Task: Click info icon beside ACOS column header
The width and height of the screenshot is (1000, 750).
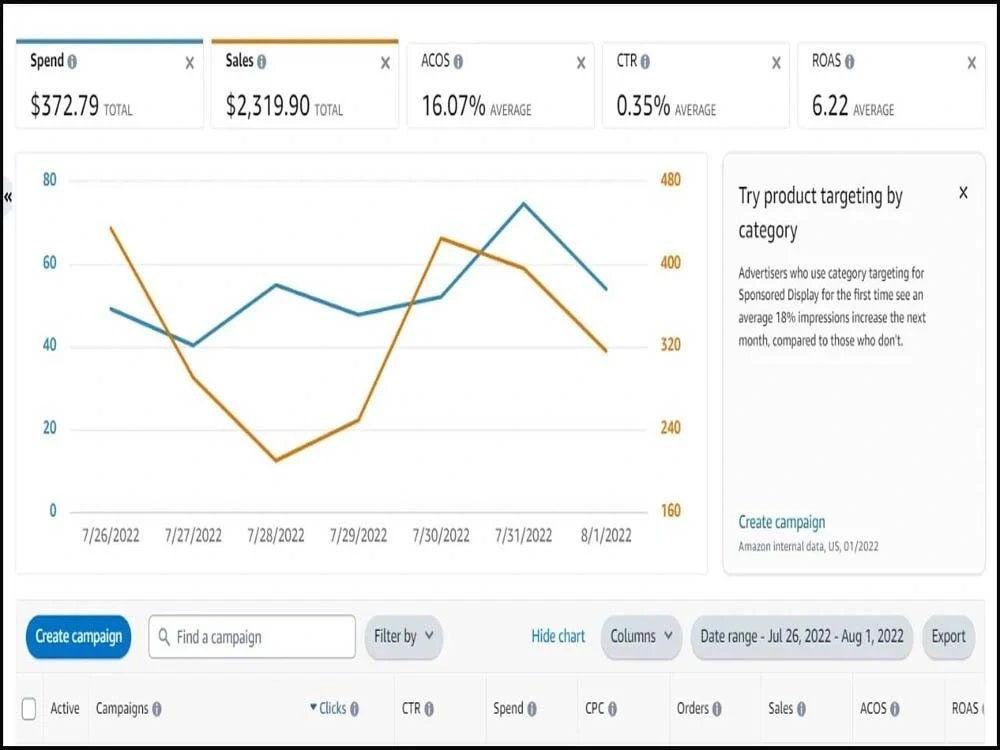Action: [895, 709]
